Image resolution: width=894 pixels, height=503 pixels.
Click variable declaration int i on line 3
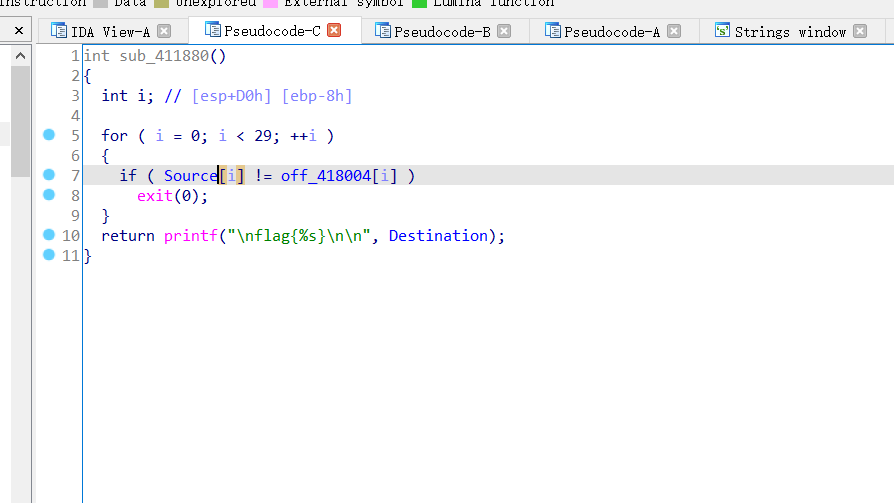pos(128,96)
